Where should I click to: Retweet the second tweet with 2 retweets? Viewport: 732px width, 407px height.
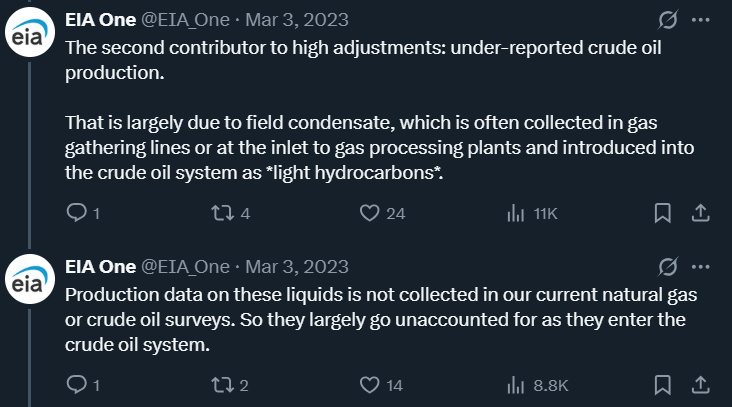click(224, 384)
